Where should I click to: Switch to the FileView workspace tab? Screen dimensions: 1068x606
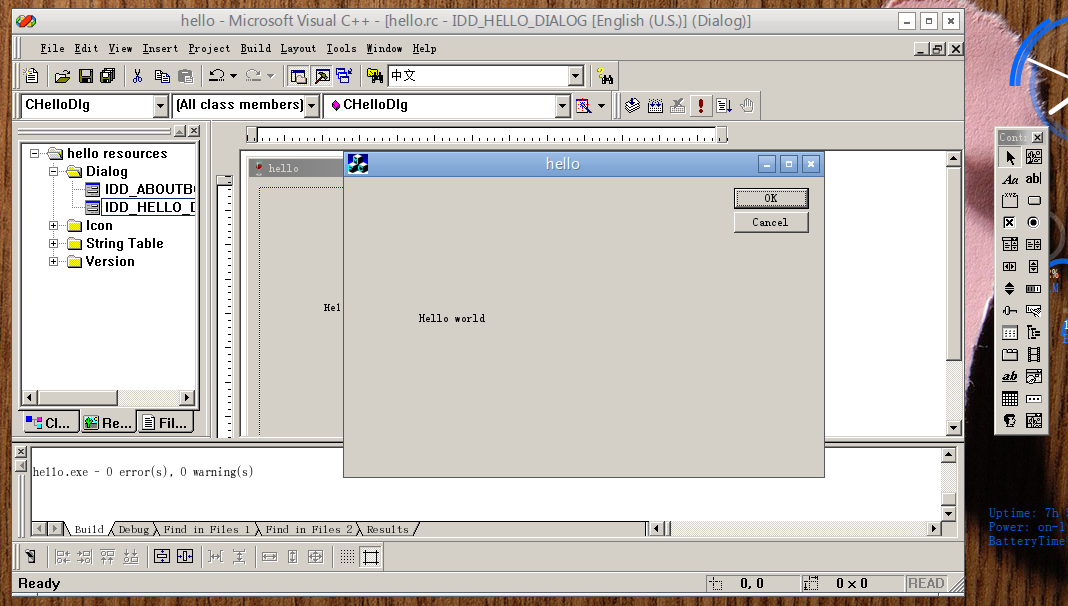[x=166, y=423]
